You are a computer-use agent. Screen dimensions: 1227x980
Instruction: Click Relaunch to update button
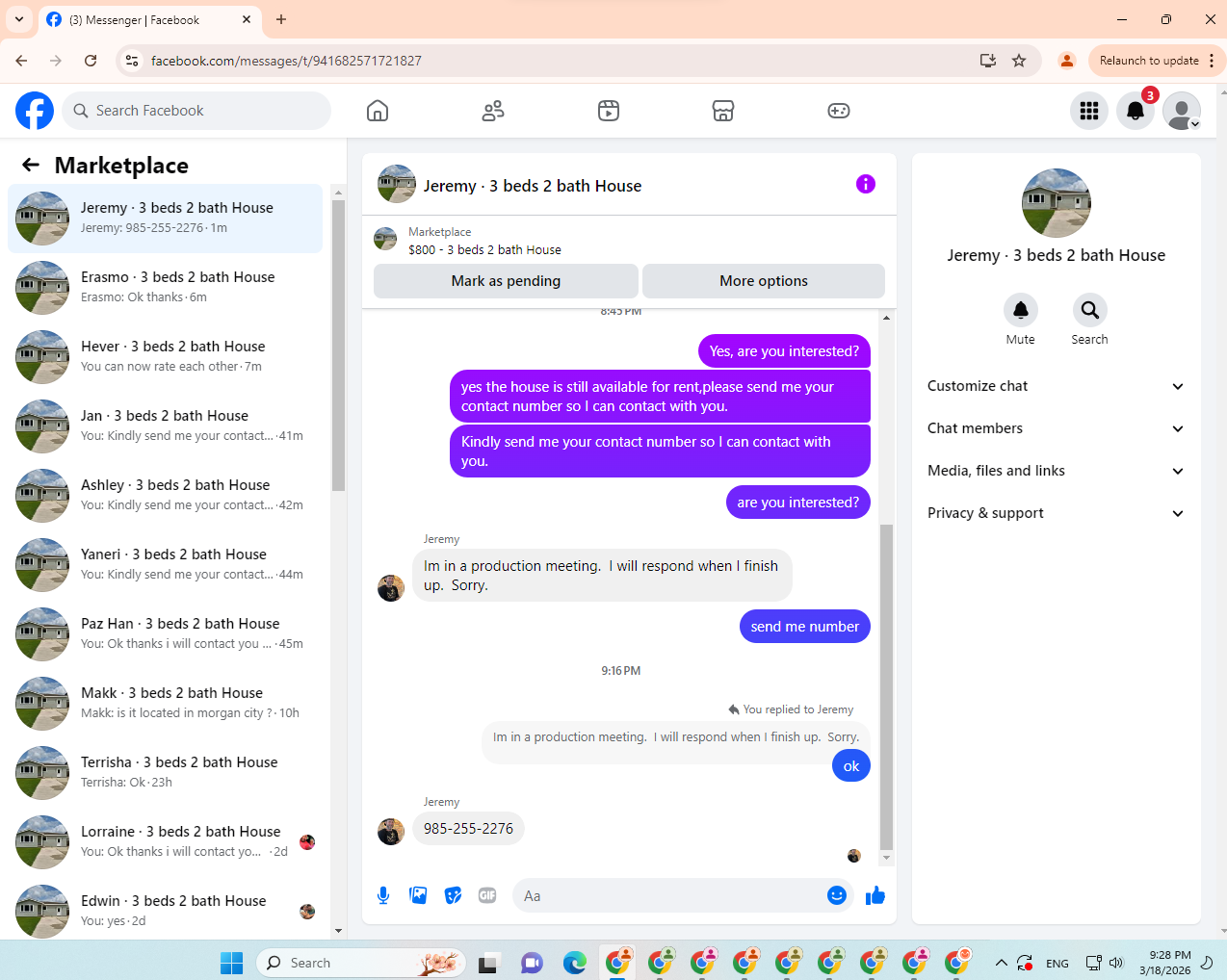click(x=1149, y=61)
